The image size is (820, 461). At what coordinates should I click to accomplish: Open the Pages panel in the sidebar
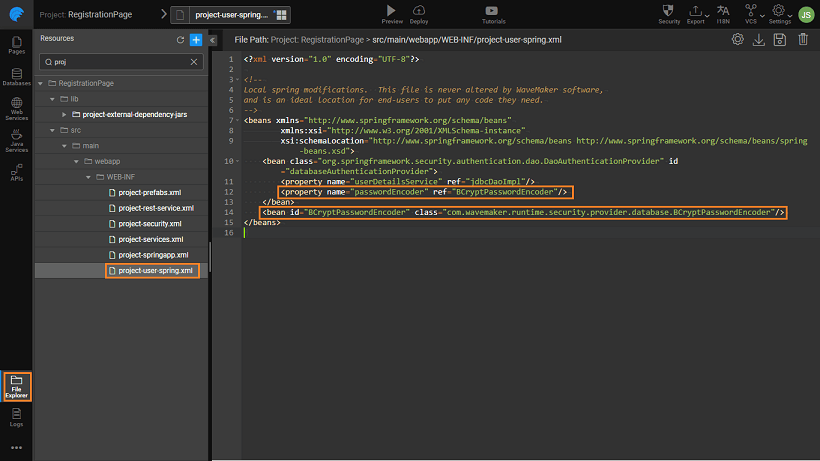(16, 45)
